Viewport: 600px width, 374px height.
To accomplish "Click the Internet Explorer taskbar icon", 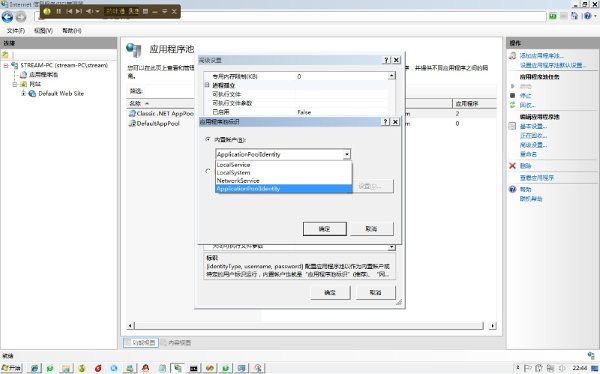I will [34, 368].
